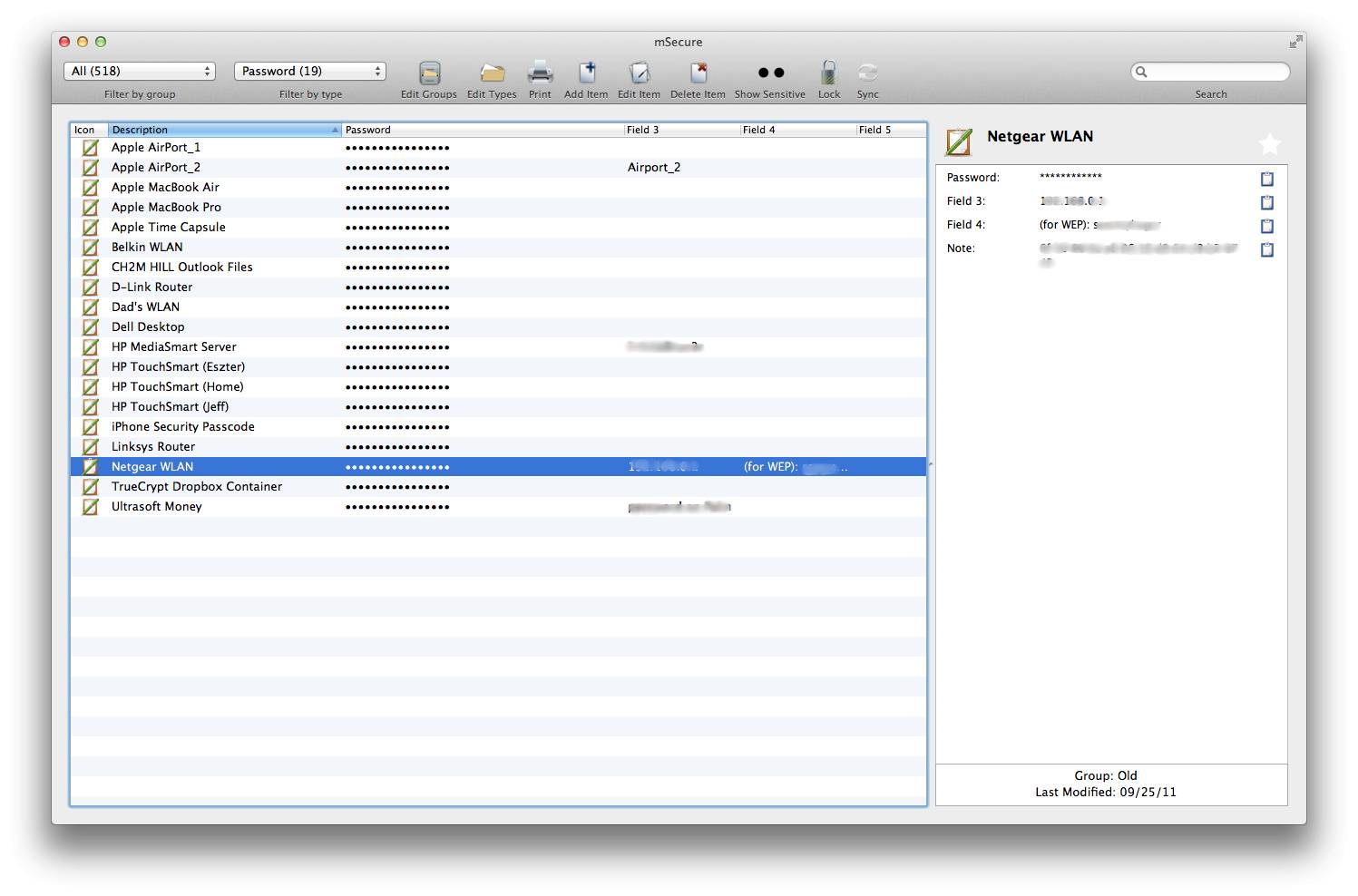Click the split pane divider handle
This screenshot has height=896, width=1358.
(x=931, y=464)
